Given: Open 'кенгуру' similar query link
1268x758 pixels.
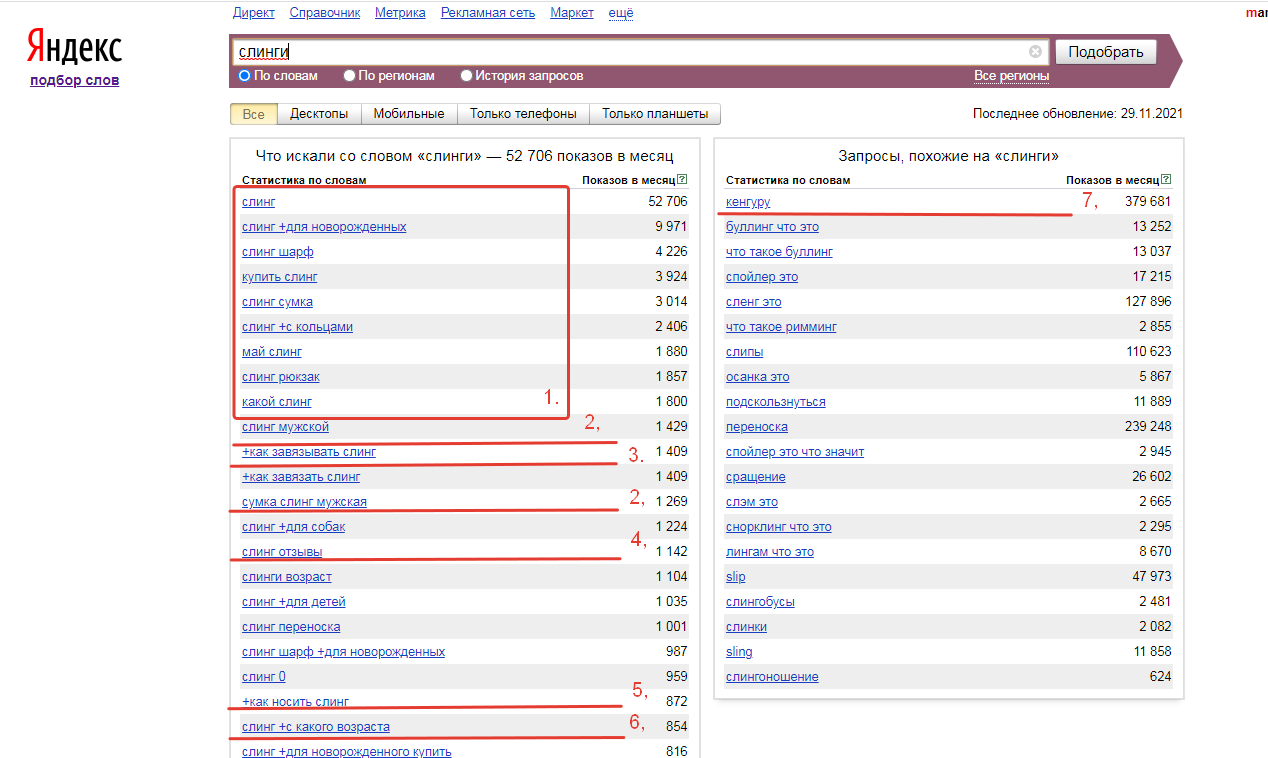Looking at the screenshot, I should pos(748,202).
